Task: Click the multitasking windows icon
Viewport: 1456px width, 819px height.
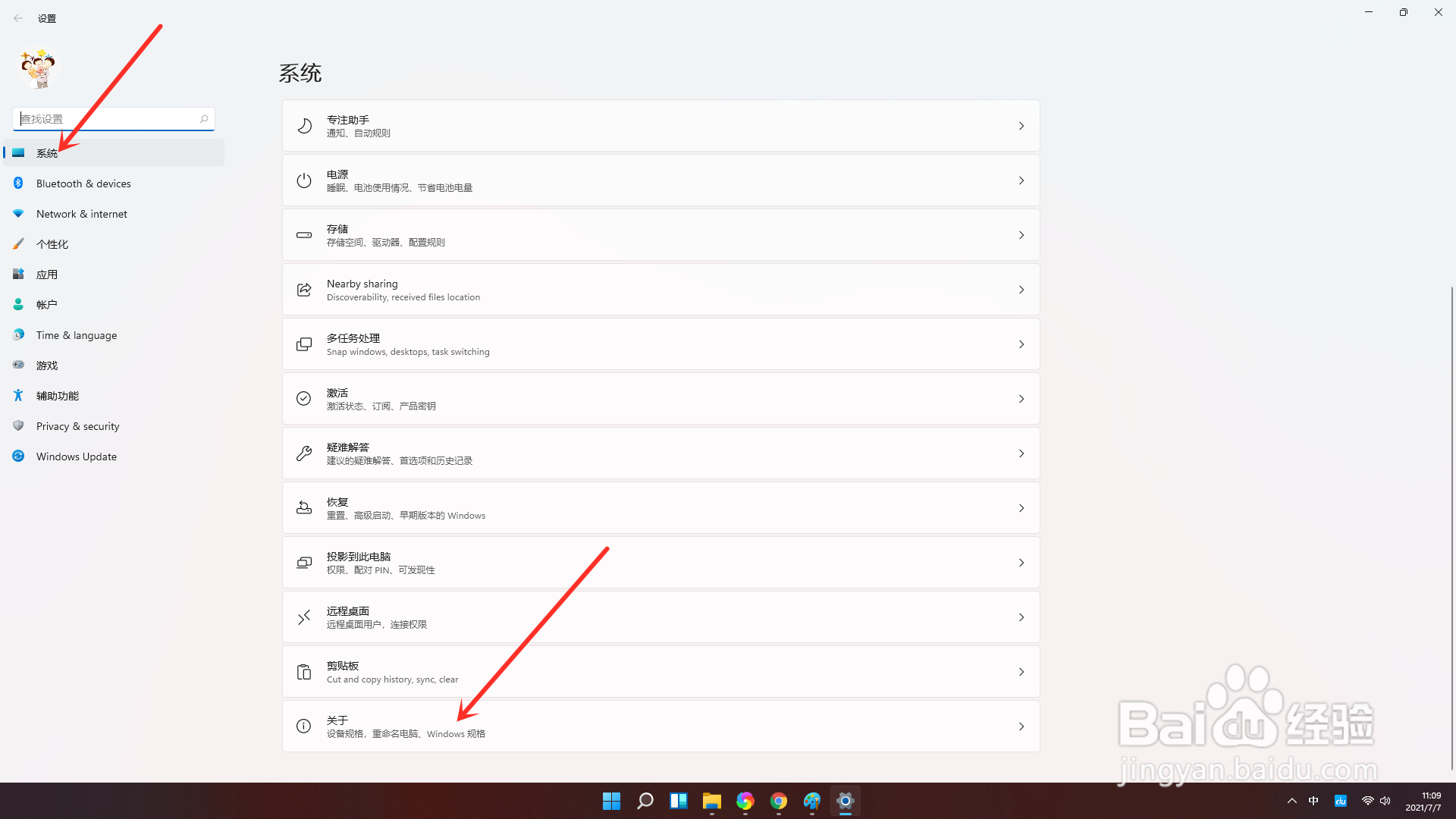Action: [304, 344]
